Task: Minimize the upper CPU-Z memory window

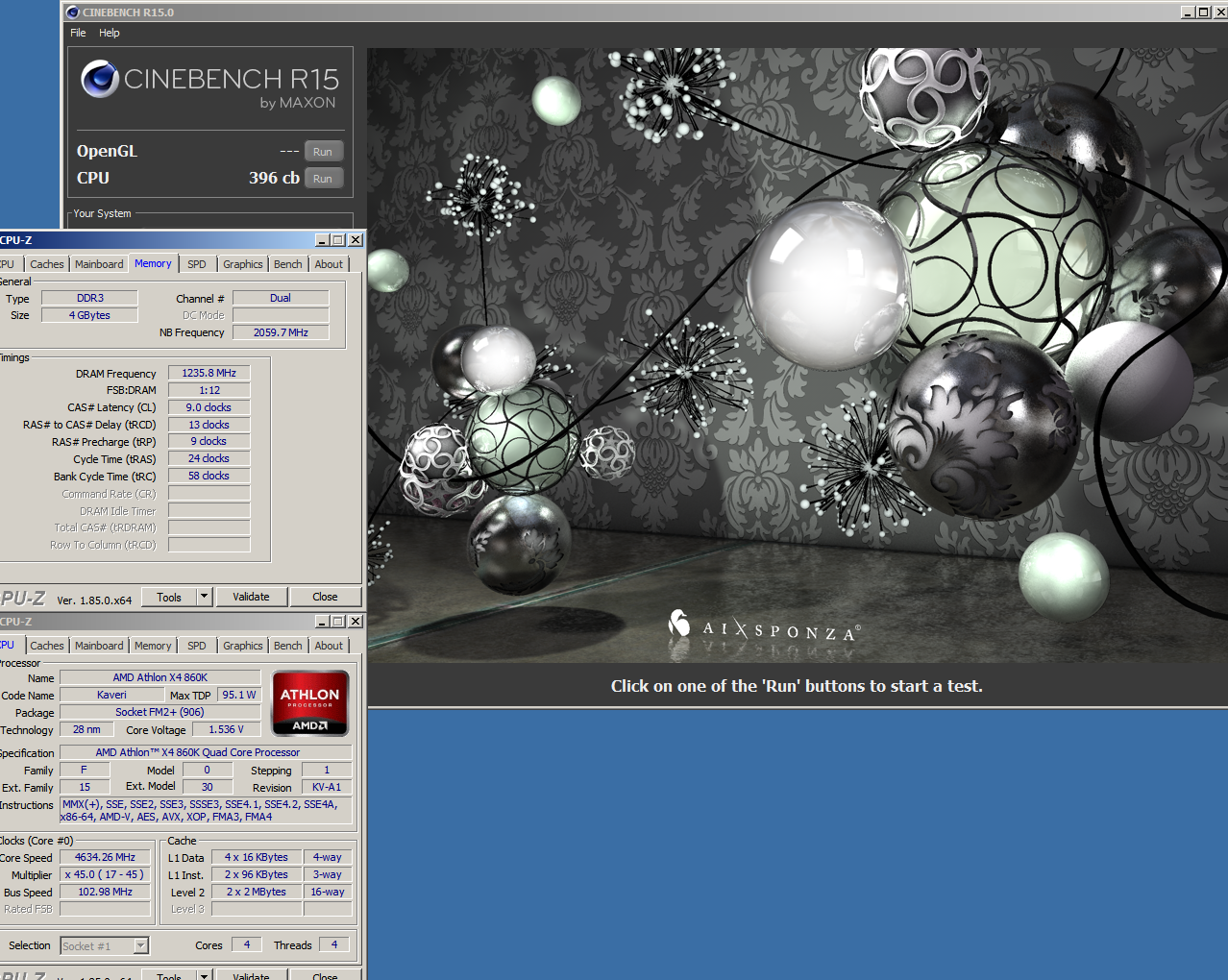Action: click(323, 240)
